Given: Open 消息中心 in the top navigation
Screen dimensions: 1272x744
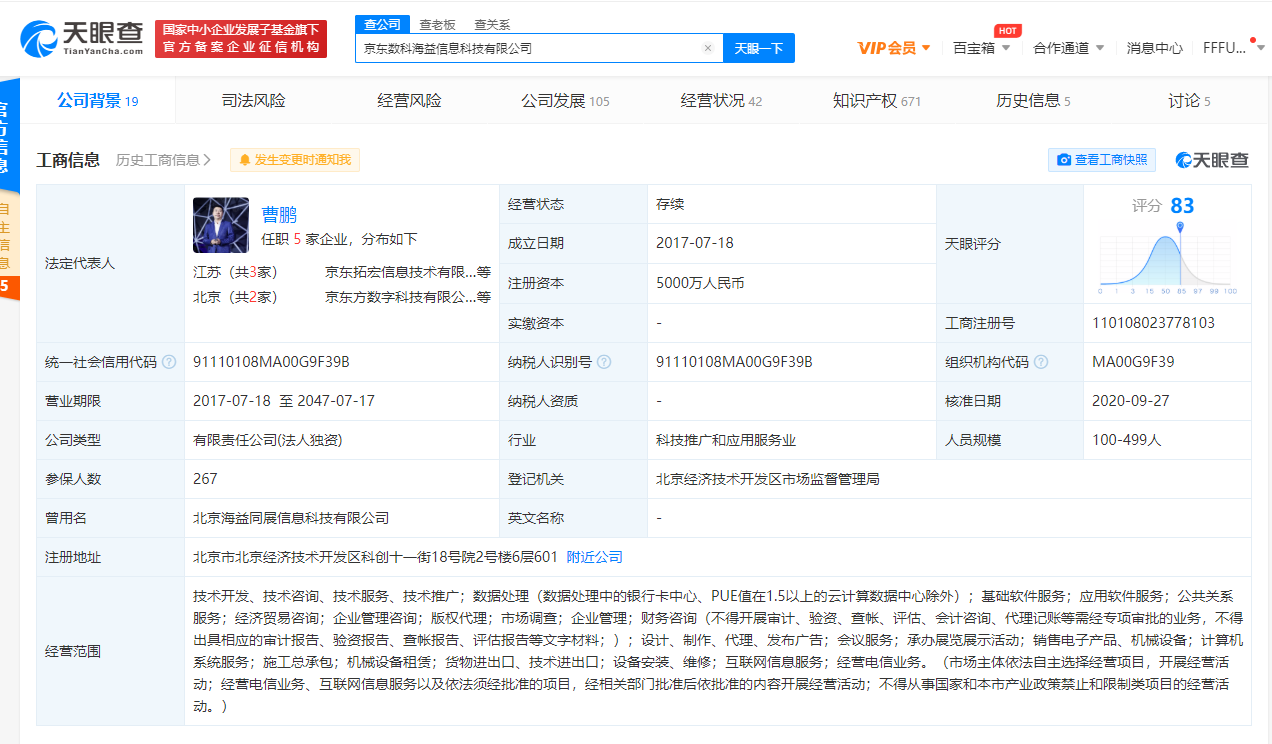Looking at the screenshot, I should coord(1154,48).
